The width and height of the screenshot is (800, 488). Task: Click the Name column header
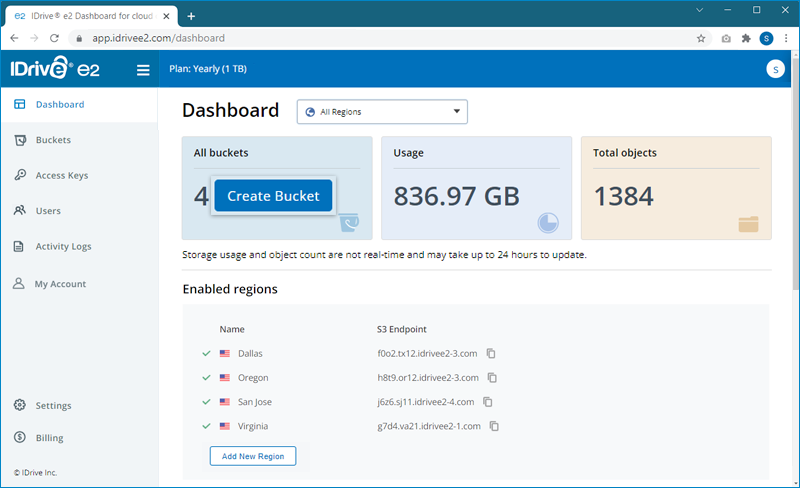tap(232, 329)
